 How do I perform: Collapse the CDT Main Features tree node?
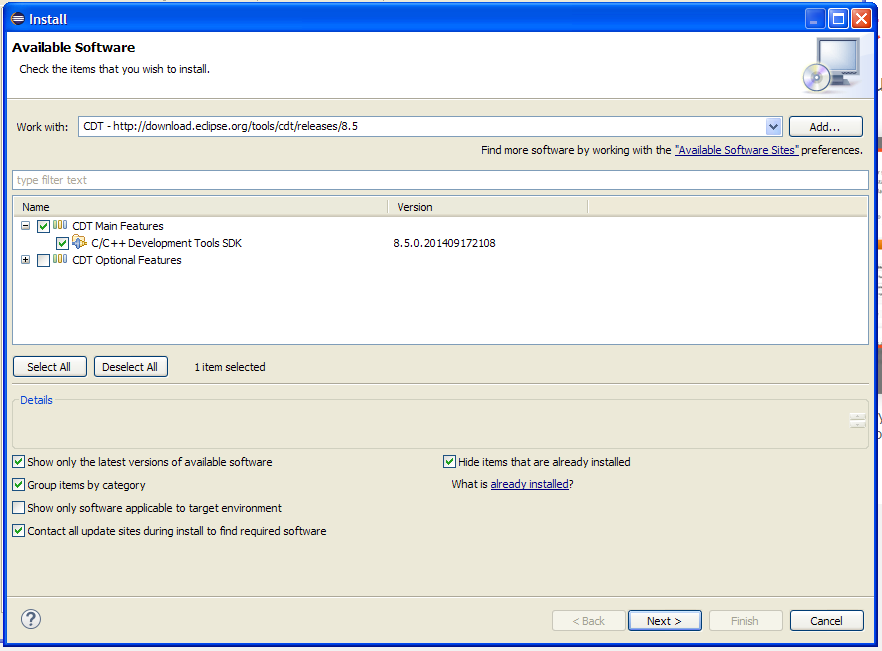coord(25,226)
